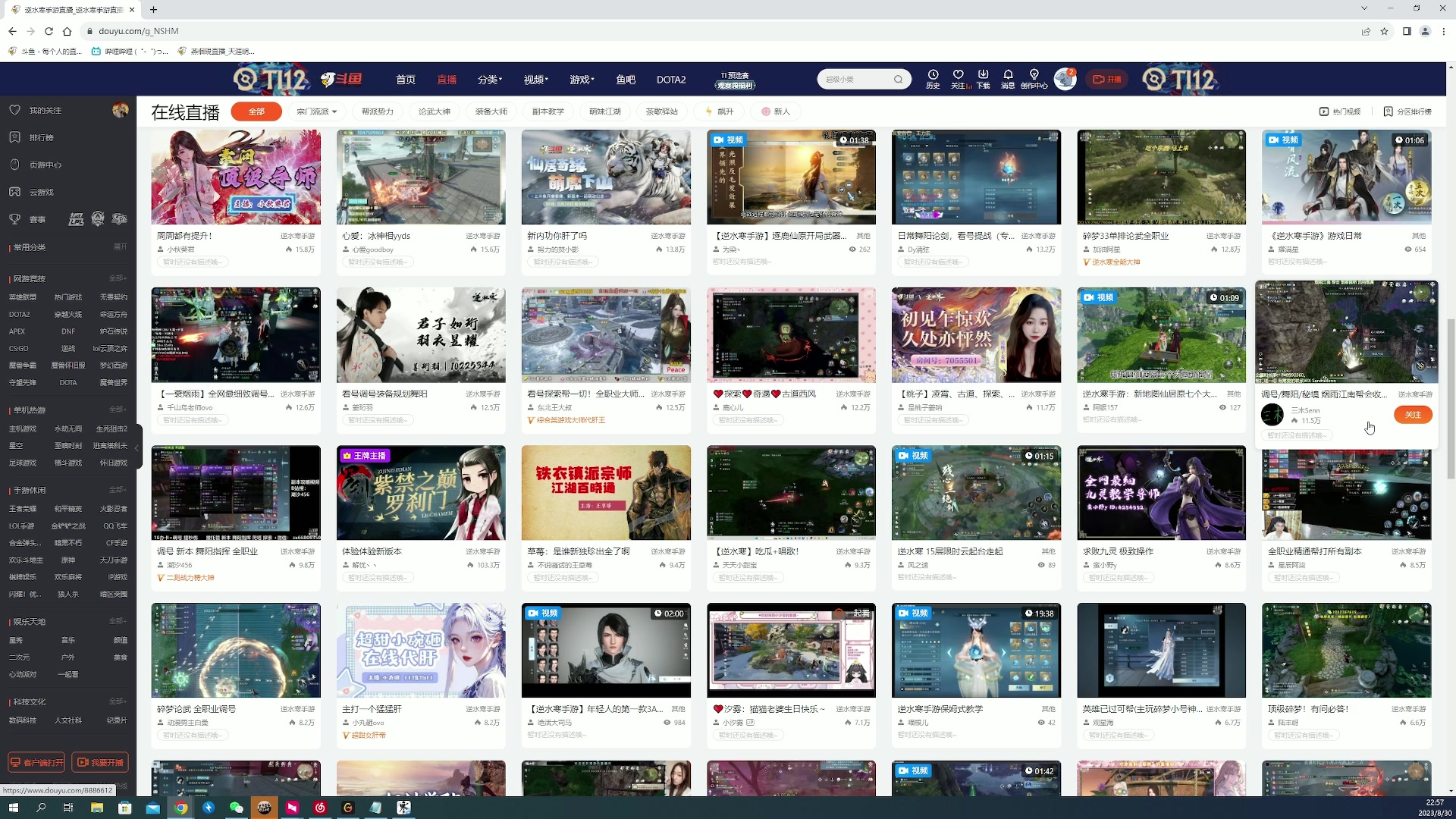Follow streamer 三木Senn via 关注 button
This screenshot has width=1456, height=819.
tap(1412, 415)
